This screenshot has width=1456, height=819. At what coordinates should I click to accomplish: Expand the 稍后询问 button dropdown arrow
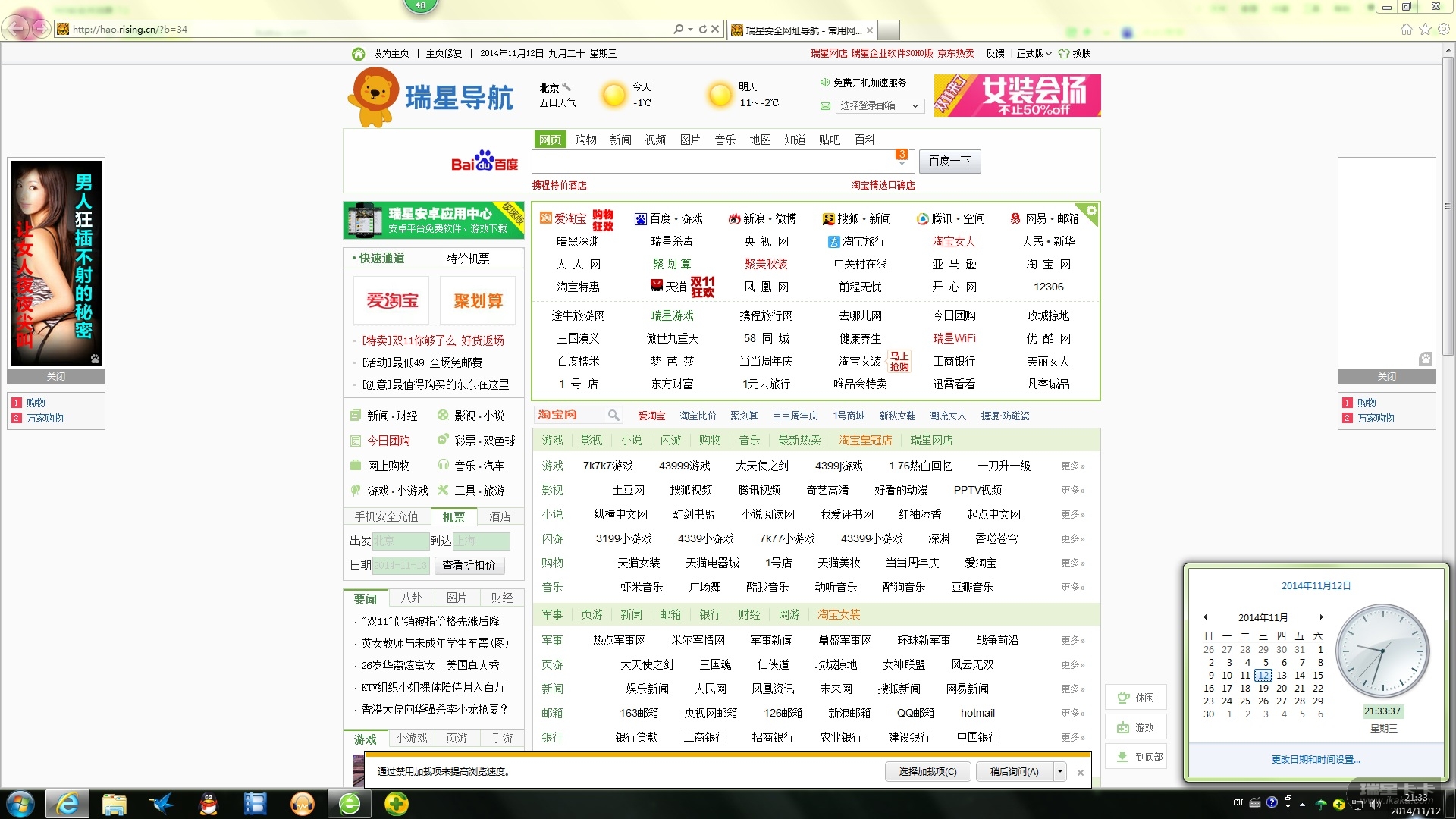point(1059,772)
